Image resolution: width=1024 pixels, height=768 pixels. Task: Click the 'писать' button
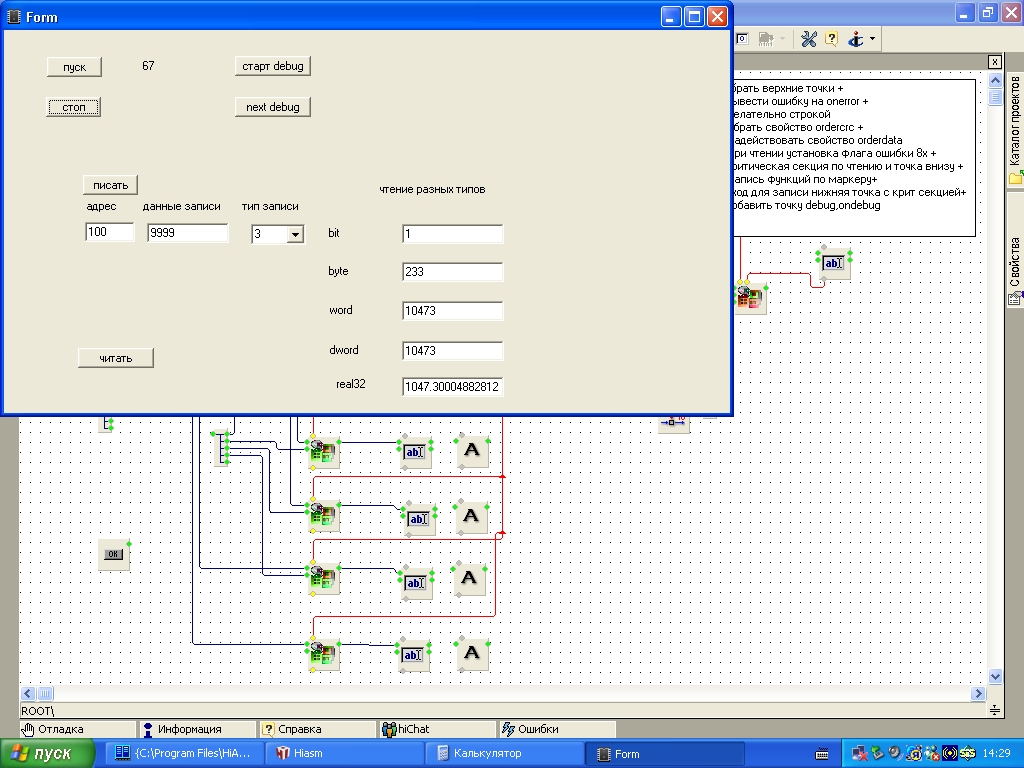click(x=110, y=185)
